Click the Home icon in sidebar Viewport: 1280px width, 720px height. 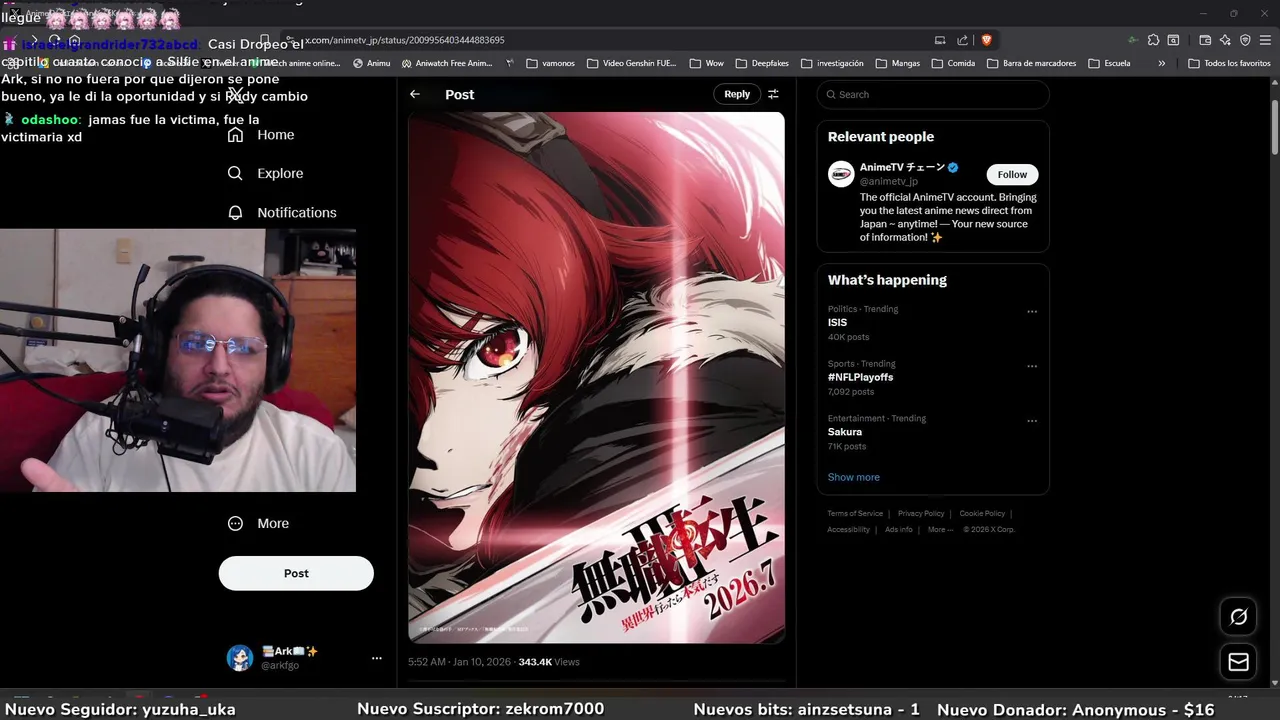click(235, 135)
